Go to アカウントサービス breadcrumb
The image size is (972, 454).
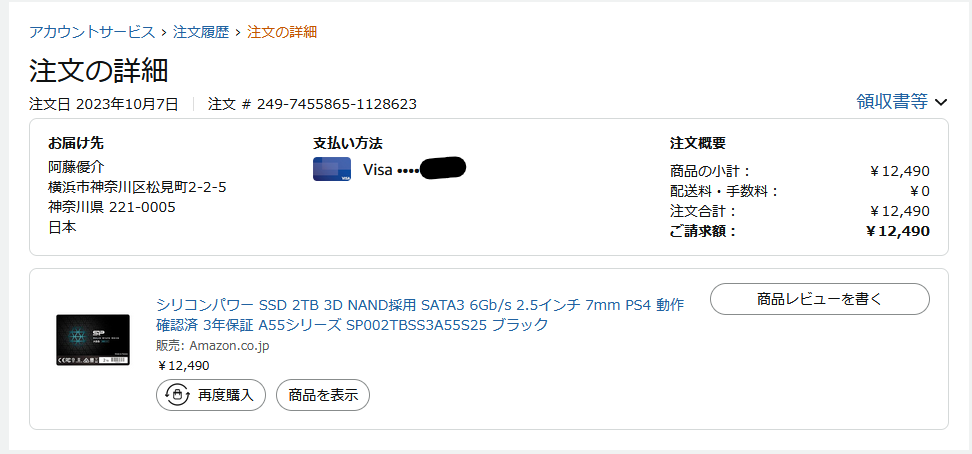92,32
